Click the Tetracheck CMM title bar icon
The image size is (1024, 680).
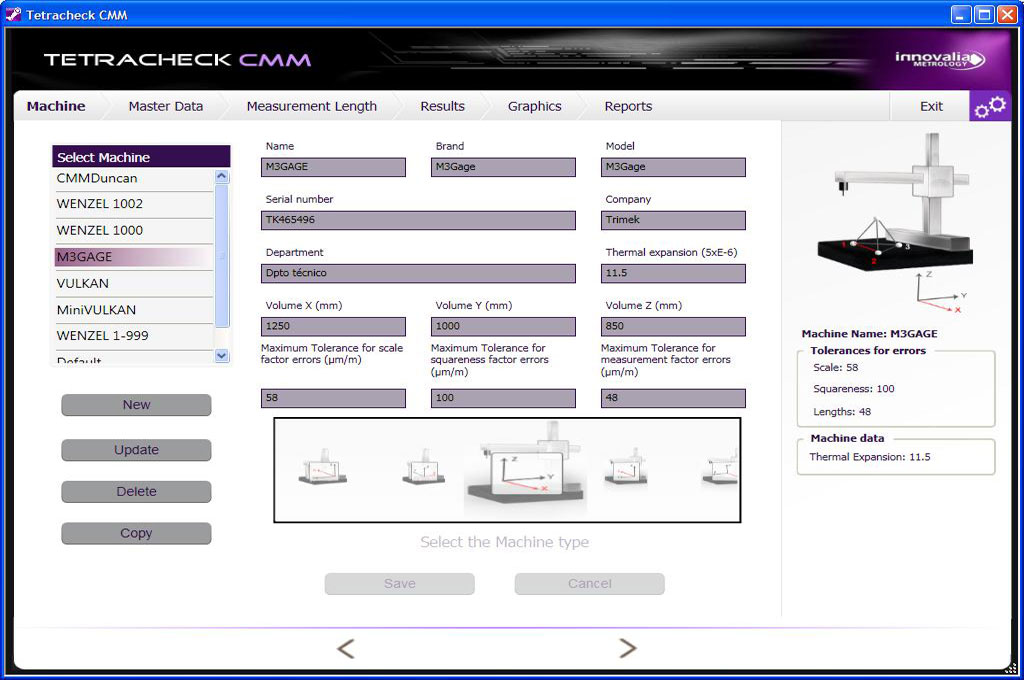pos(14,15)
